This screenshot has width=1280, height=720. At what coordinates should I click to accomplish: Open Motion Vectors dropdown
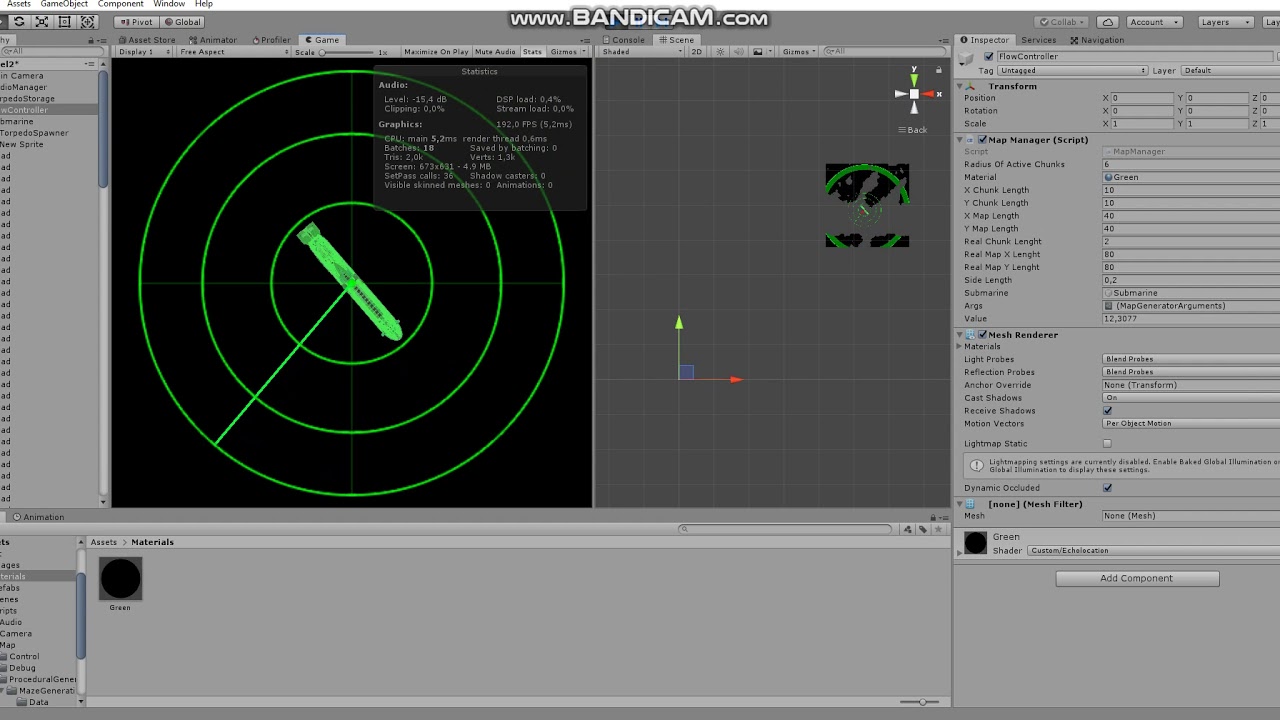tap(1190, 424)
